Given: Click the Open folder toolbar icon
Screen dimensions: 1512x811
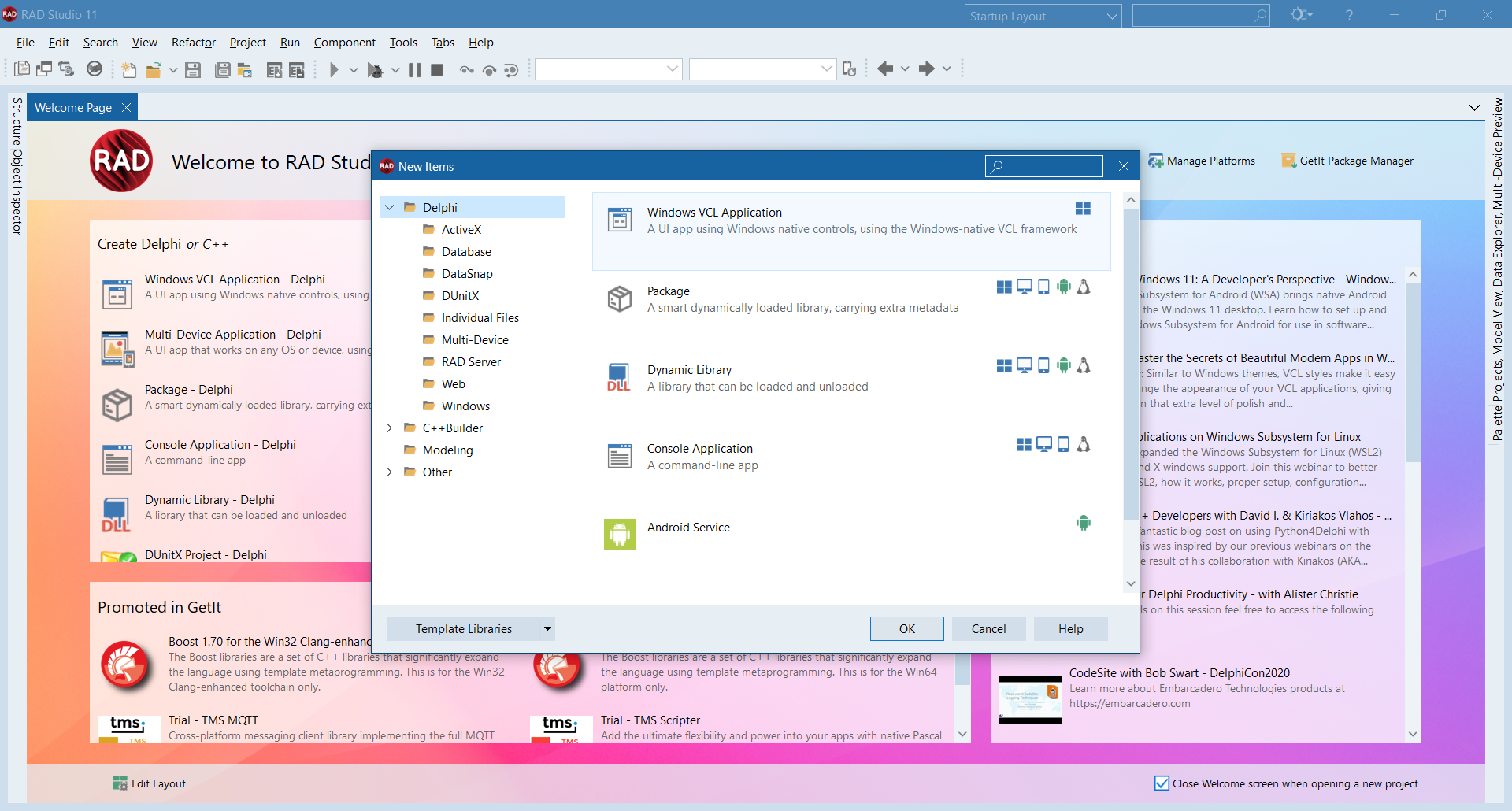Looking at the screenshot, I should [x=154, y=70].
